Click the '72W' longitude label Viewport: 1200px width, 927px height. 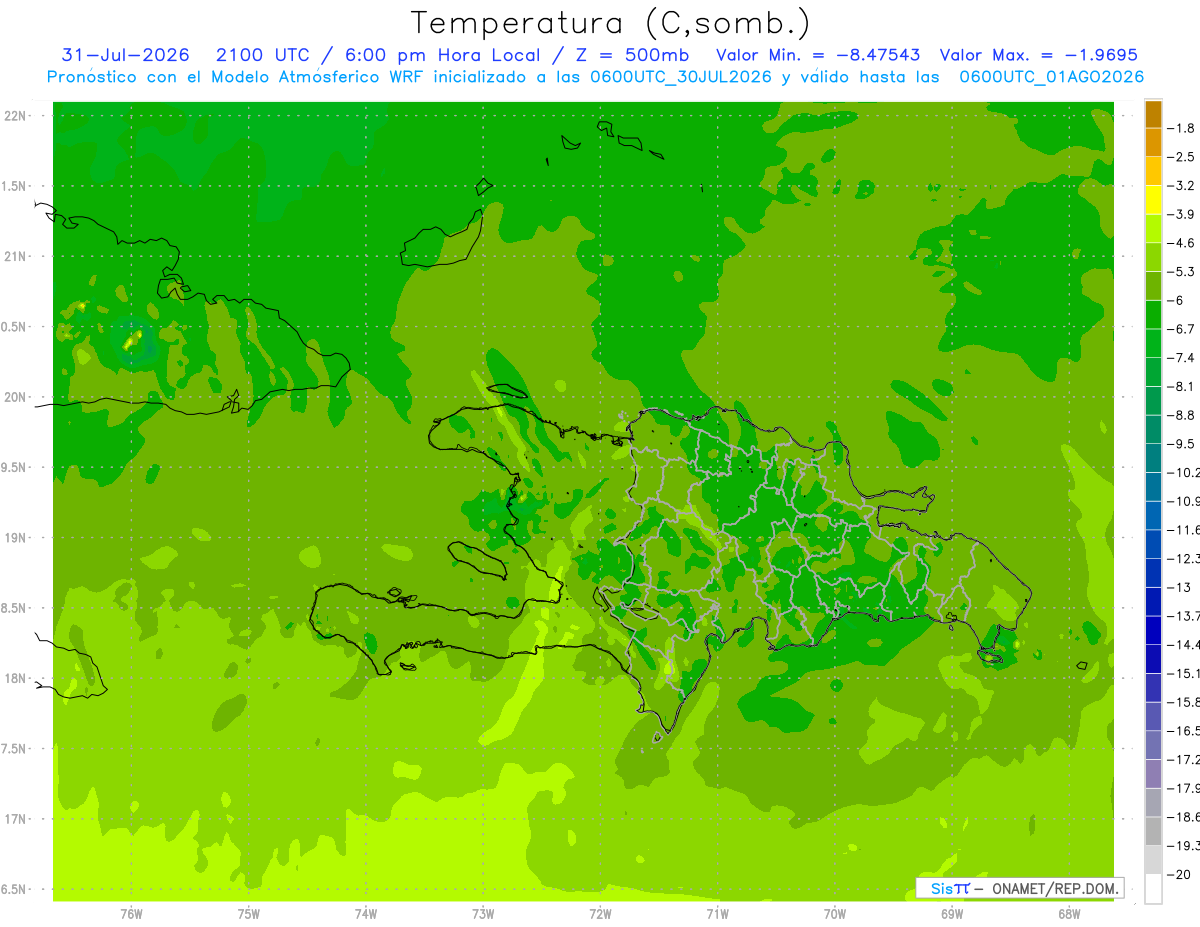600,914
